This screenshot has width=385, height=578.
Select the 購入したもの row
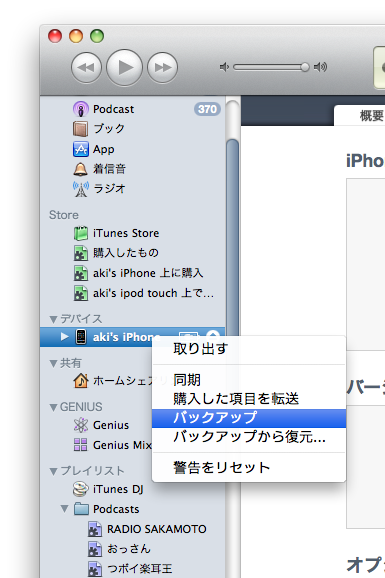133,253
